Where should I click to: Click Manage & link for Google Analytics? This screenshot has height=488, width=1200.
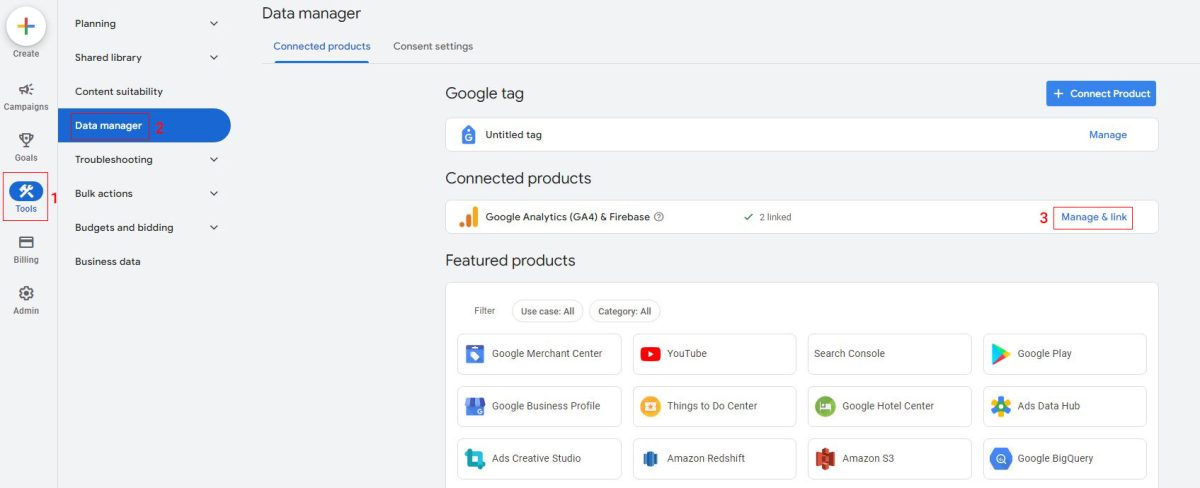pos(1094,217)
